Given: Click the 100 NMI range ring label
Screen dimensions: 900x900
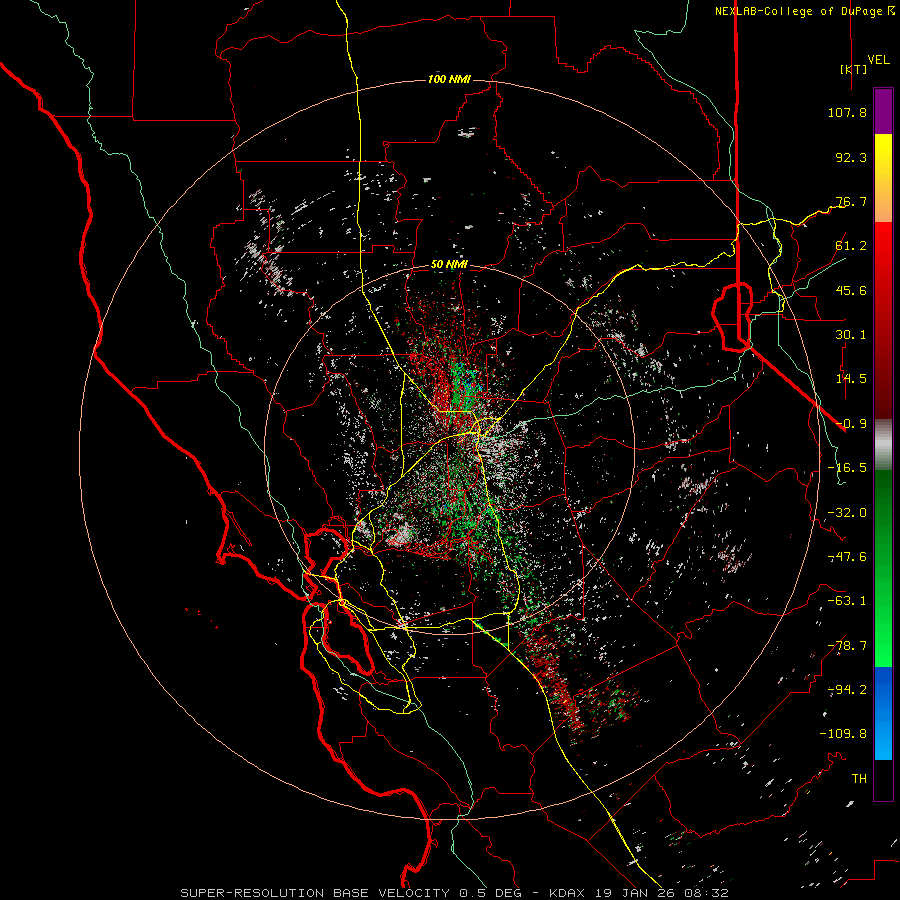Looking at the screenshot, I should [449, 79].
